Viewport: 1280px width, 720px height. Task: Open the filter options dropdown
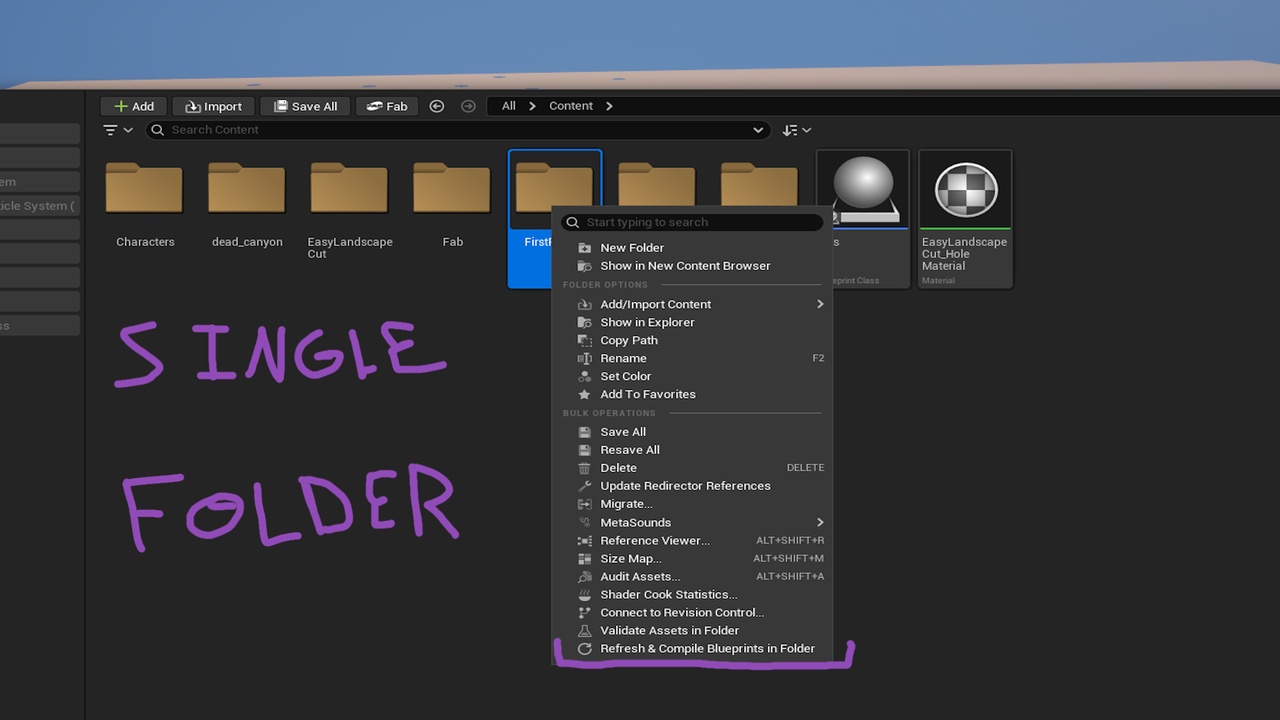click(x=118, y=130)
